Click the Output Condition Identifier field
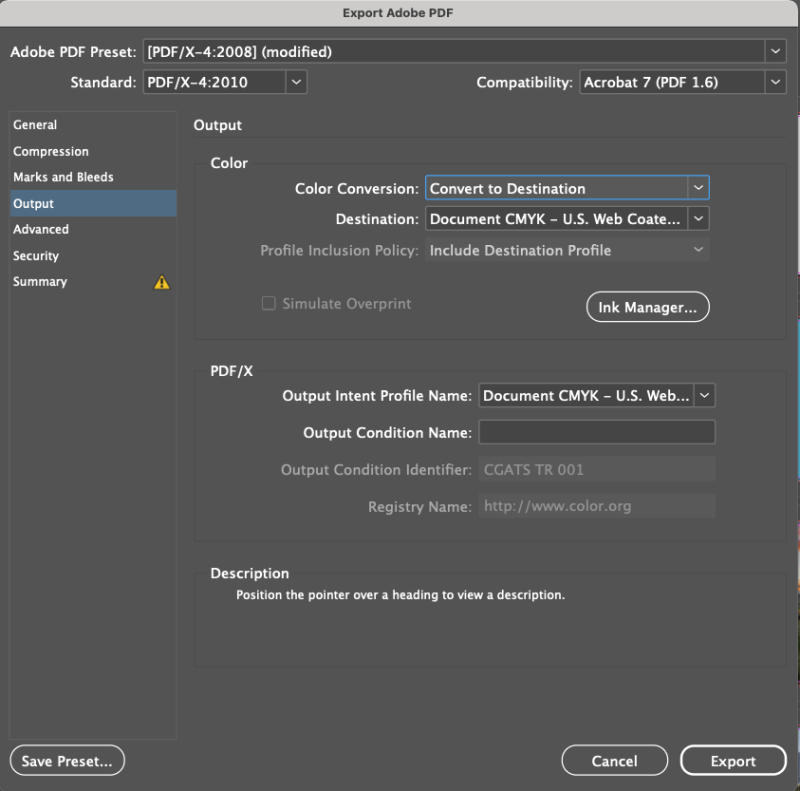Image resolution: width=800 pixels, height=791 pixels. (596, 469)
